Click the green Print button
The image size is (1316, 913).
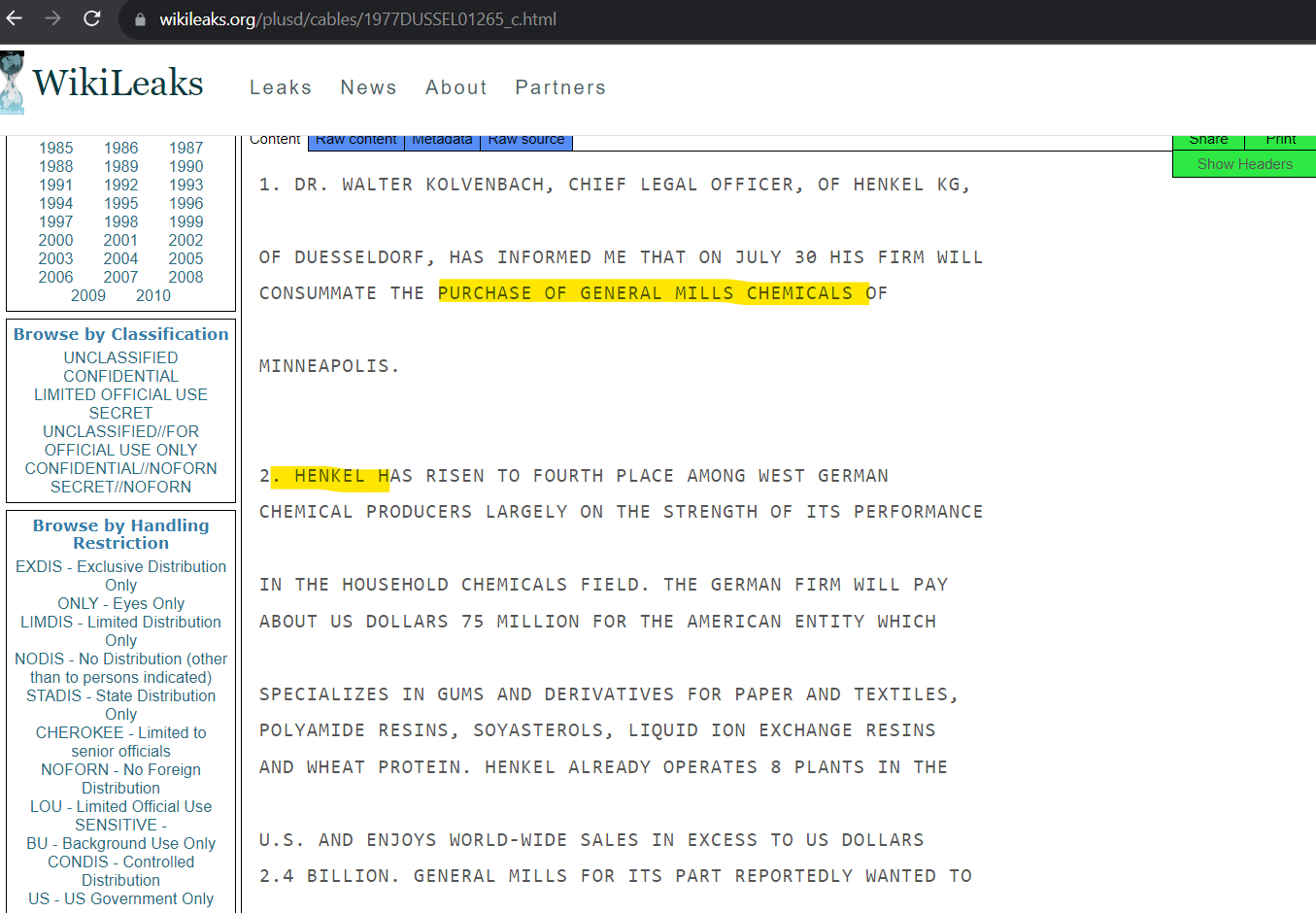pyautogui.click(x=1281, y=141)
